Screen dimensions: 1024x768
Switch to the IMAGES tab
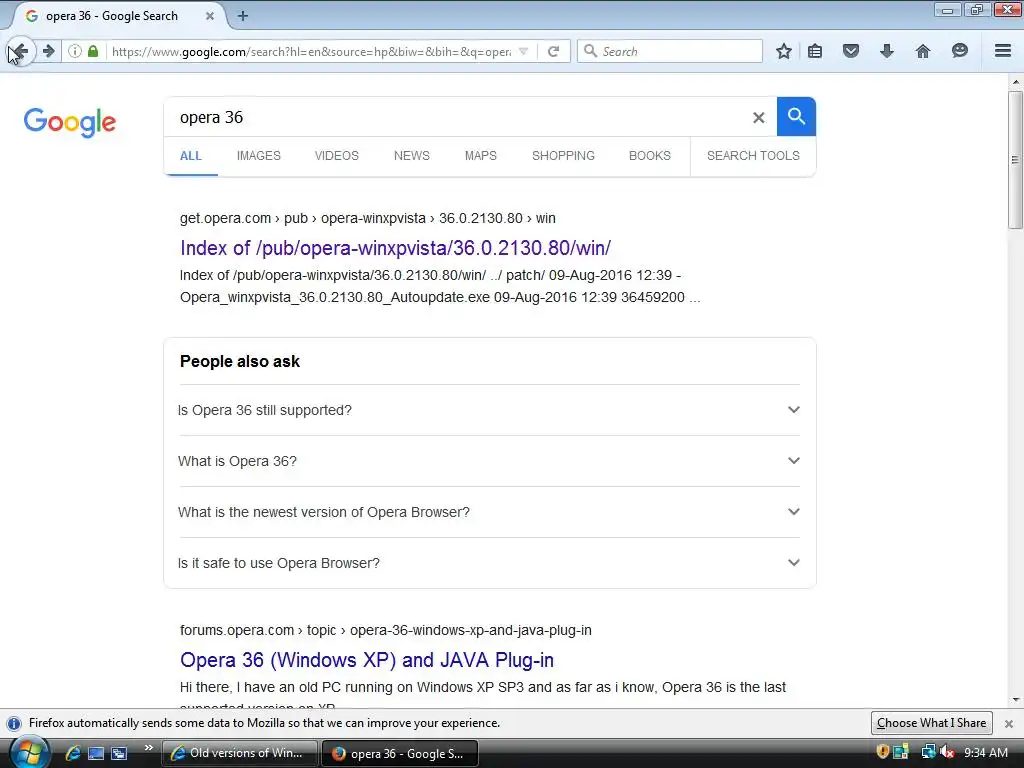(x=259, y=156)
